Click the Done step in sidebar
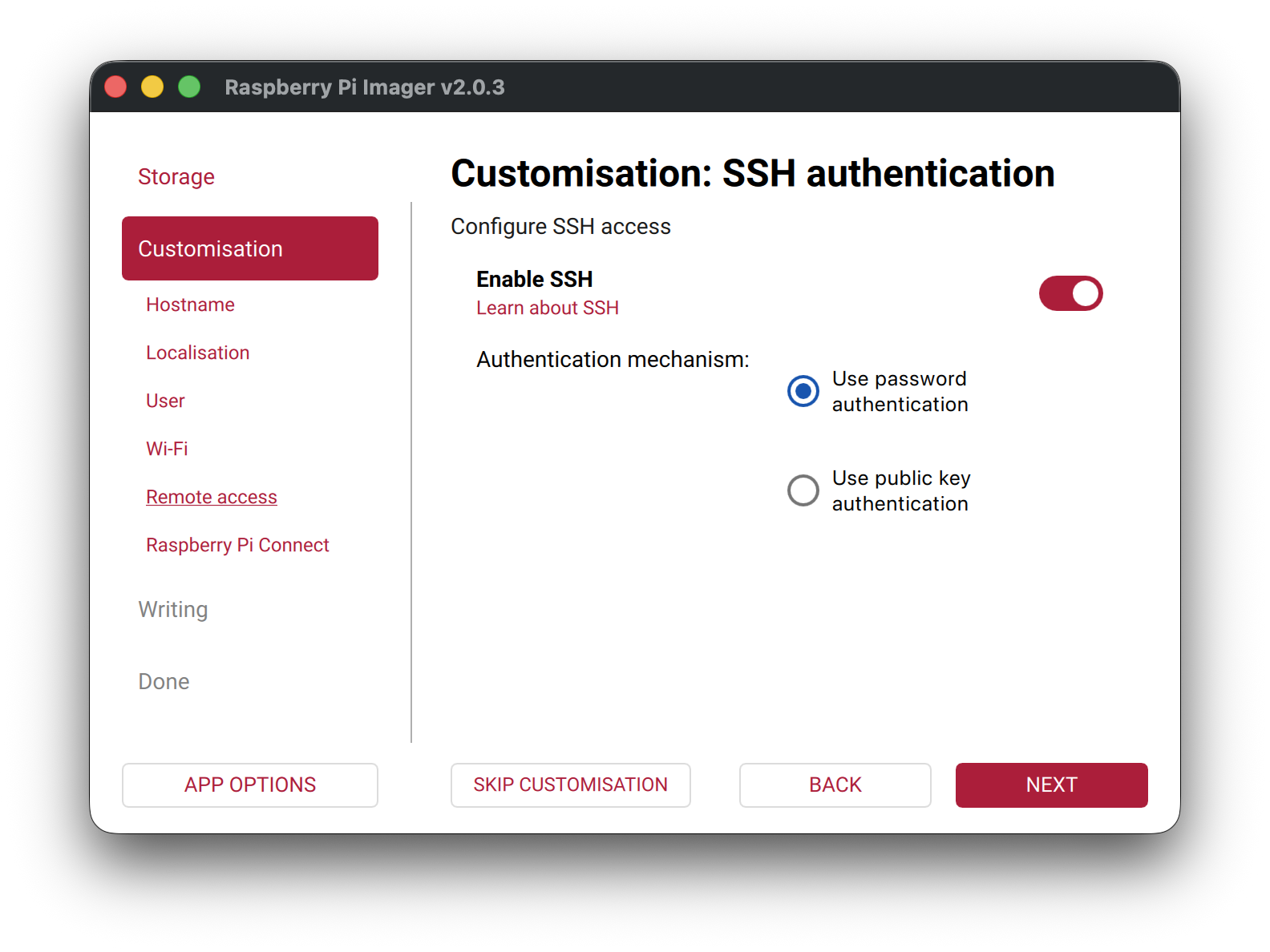 click(x=164, y=681)
